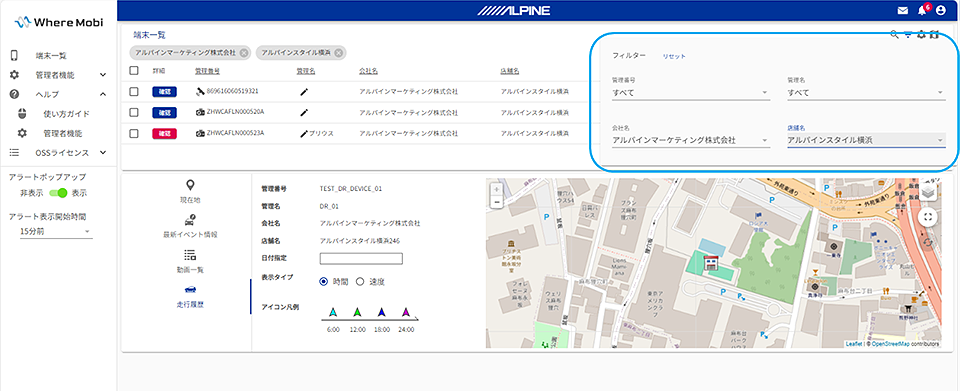Open the mail envelope icon in header
This screenshot has height=391, width=960.
(902, 10)
